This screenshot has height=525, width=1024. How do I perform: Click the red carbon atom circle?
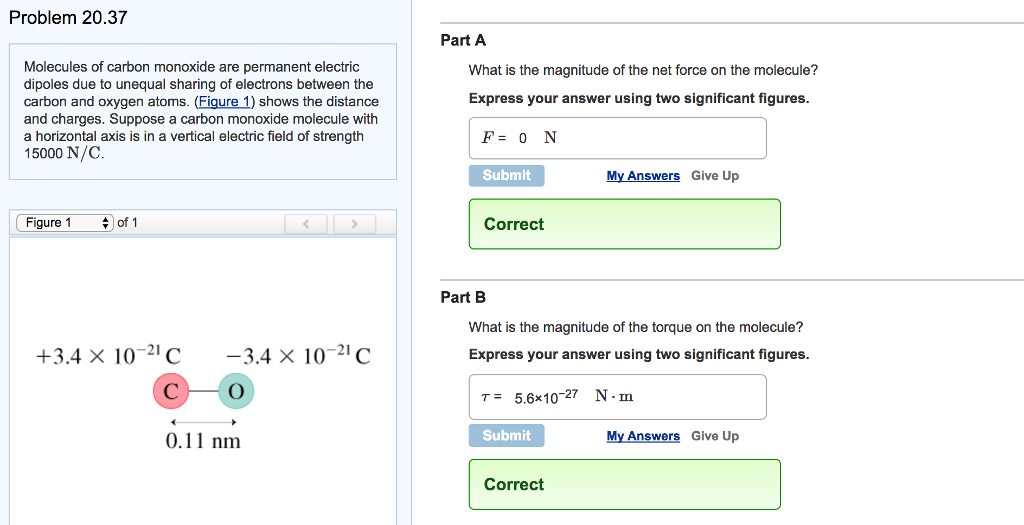[x=171, y=391]
